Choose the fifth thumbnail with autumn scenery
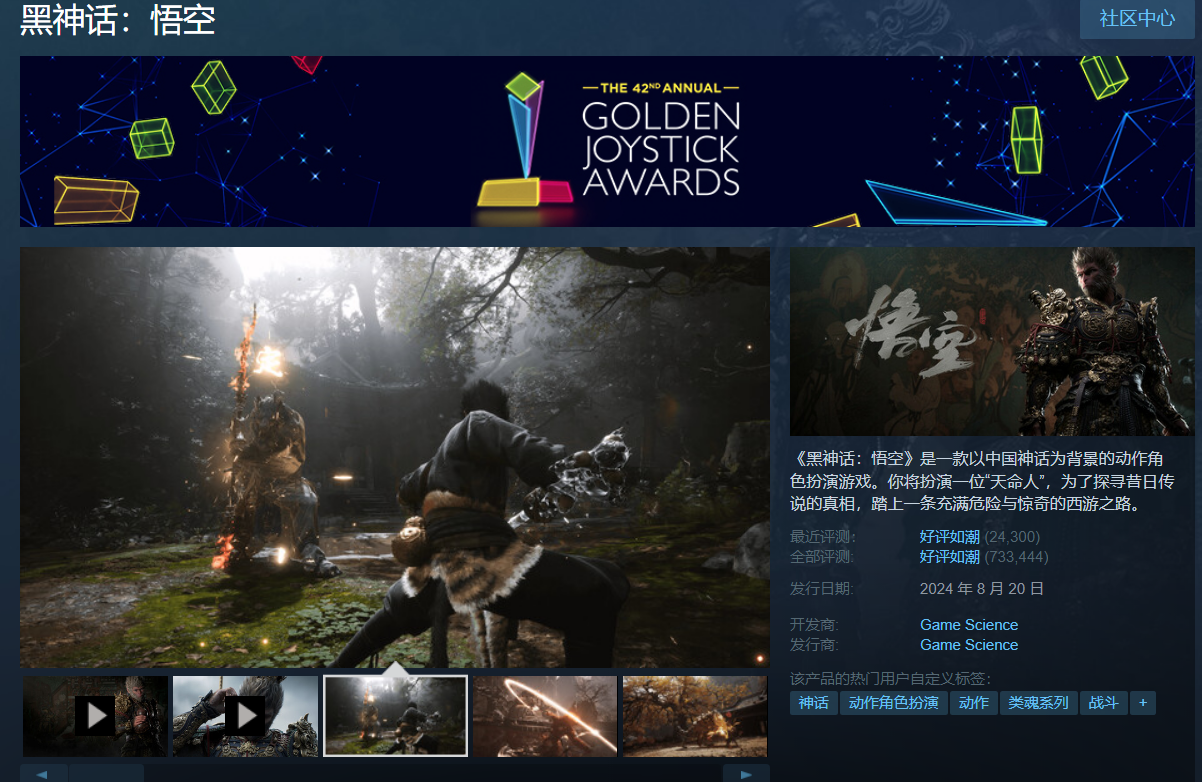The width and height of the screenshot is (1202, 782). 694,716
